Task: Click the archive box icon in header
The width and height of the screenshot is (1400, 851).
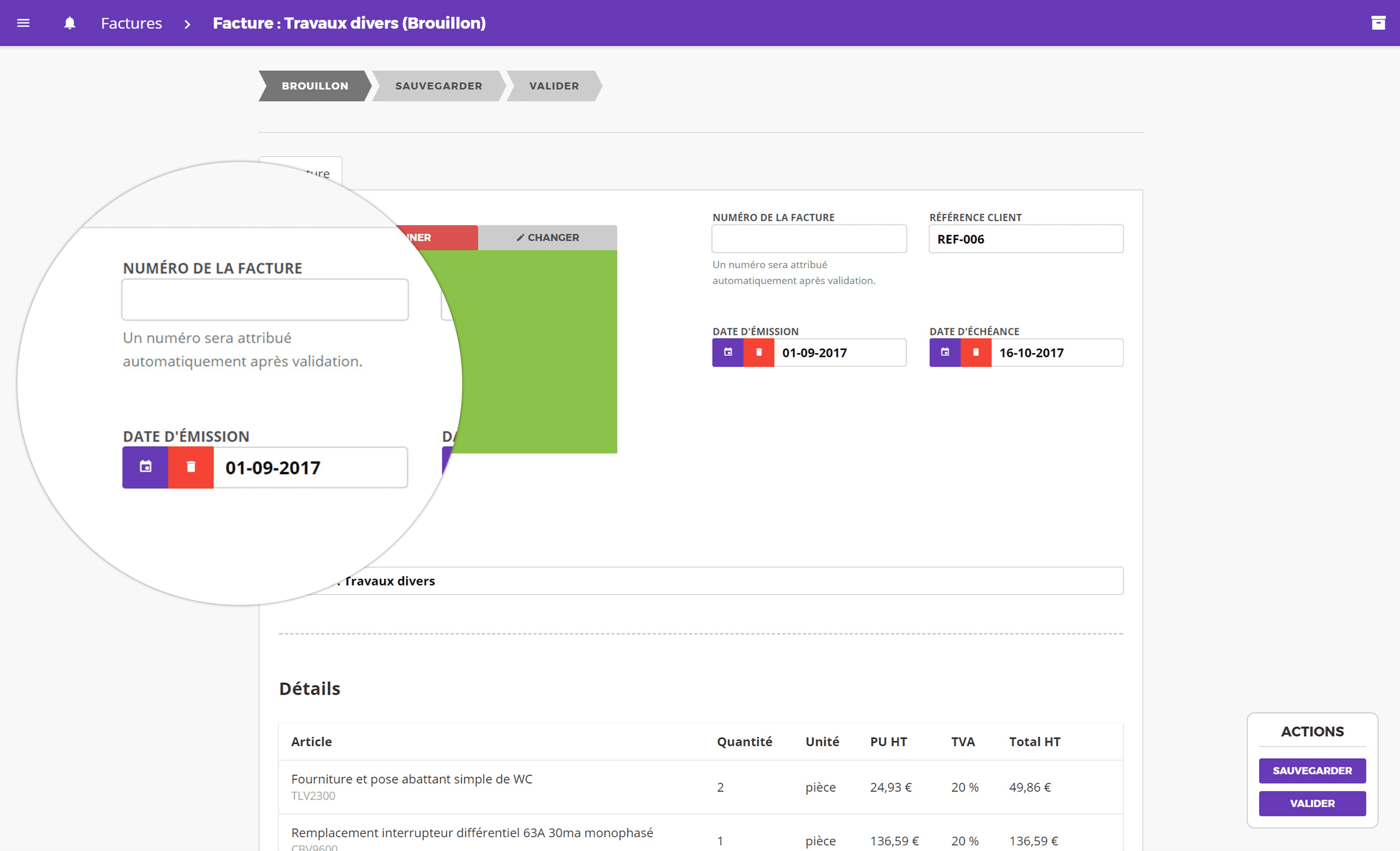Action: pyautogui.click(x=1378, y=23)
